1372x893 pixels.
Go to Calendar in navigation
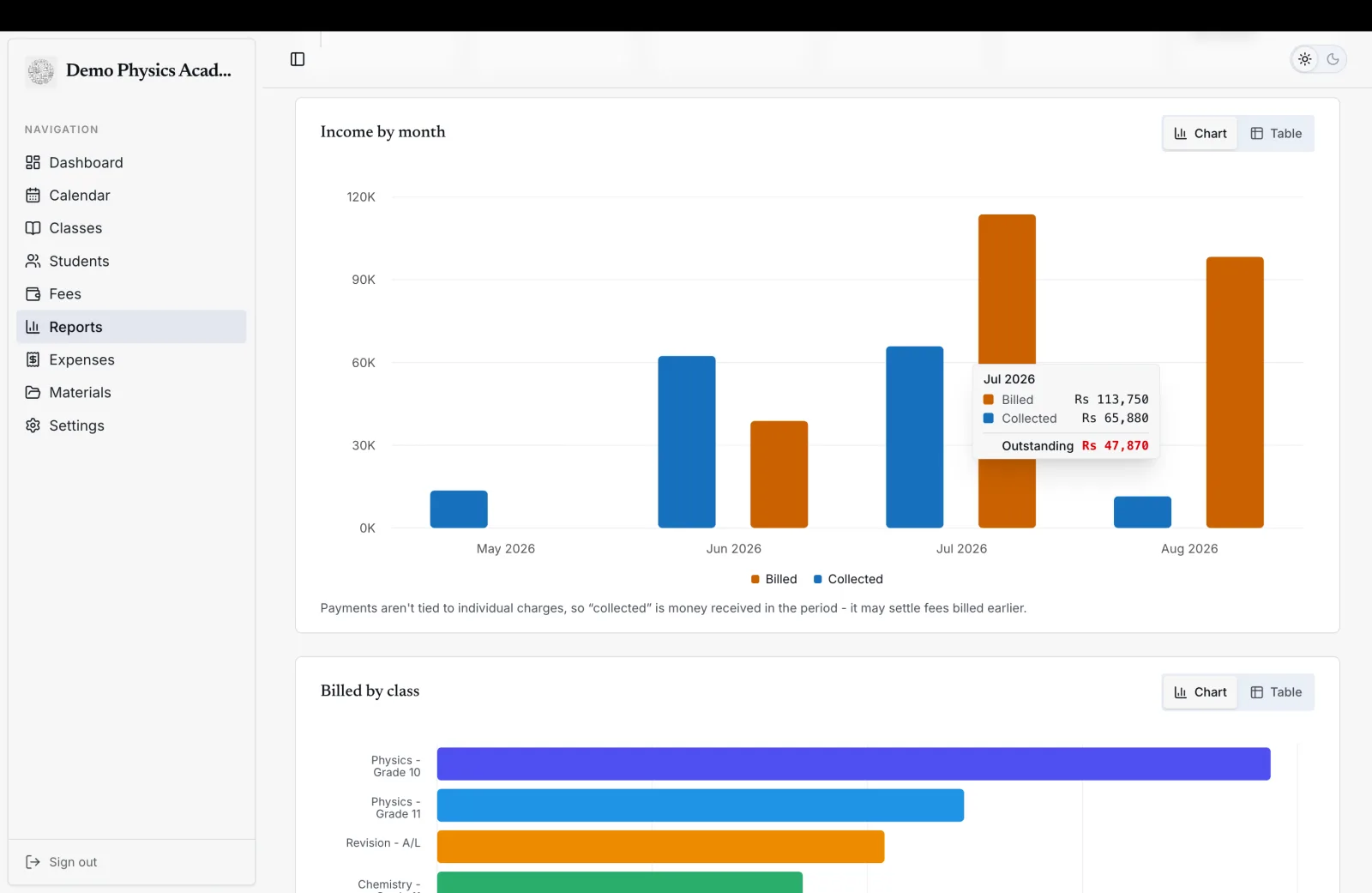coord(131,195)
